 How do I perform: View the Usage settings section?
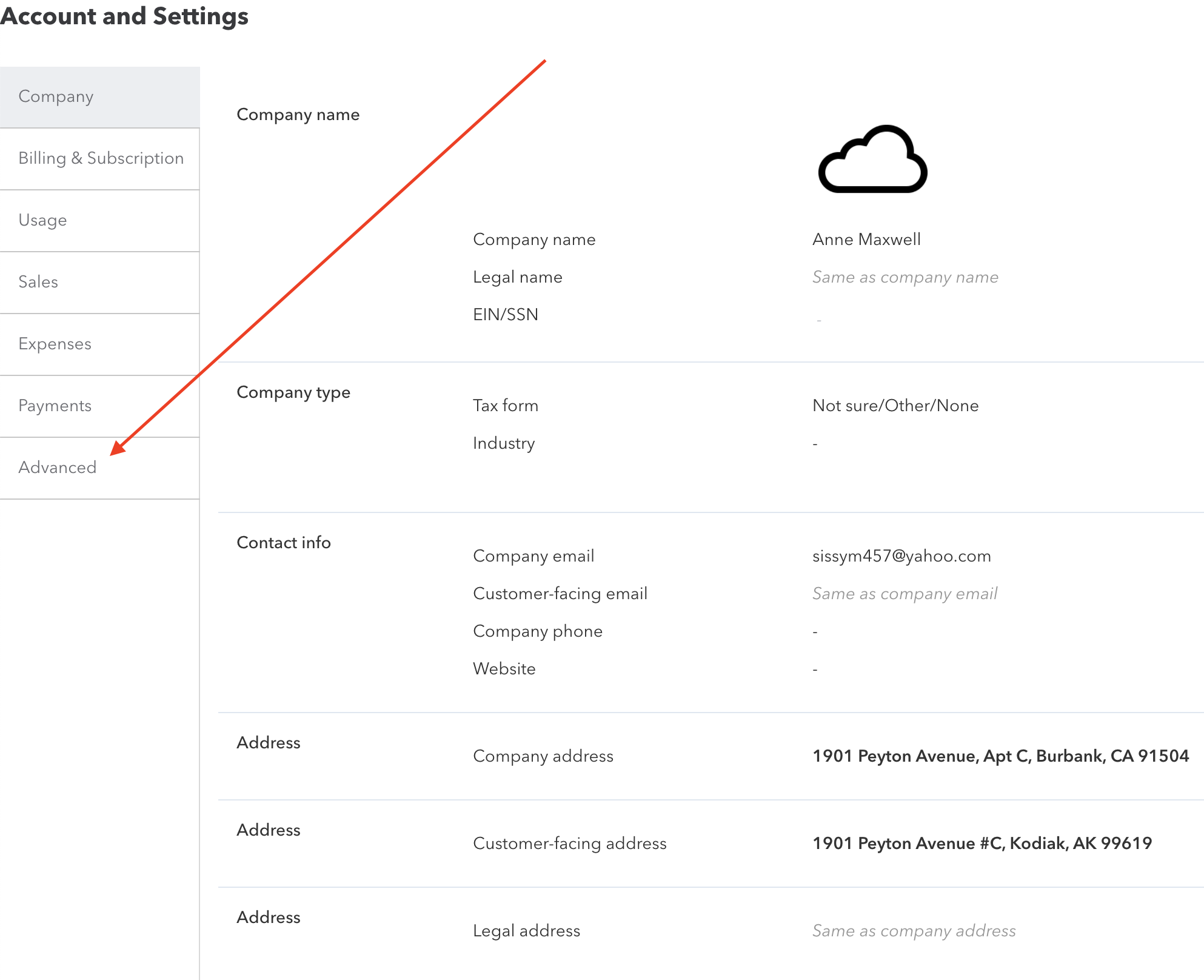pyautogui.click(x=42, y=220)
